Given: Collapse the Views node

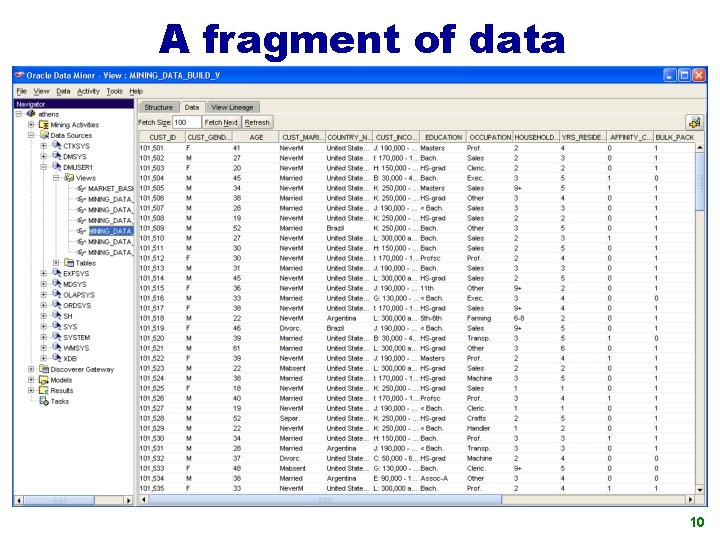Looking at the screenshot, I should 56,177.
